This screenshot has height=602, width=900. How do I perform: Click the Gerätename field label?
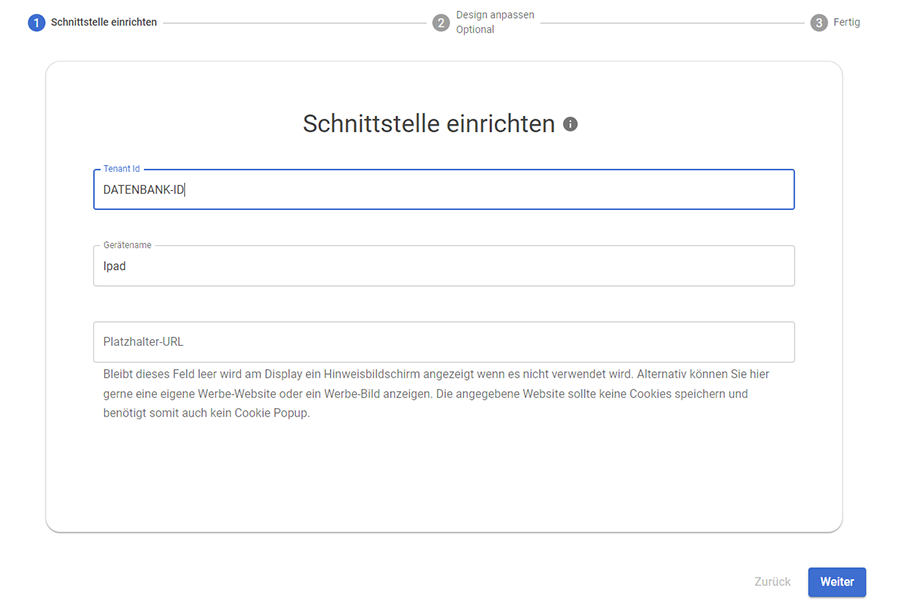[124, 244]
